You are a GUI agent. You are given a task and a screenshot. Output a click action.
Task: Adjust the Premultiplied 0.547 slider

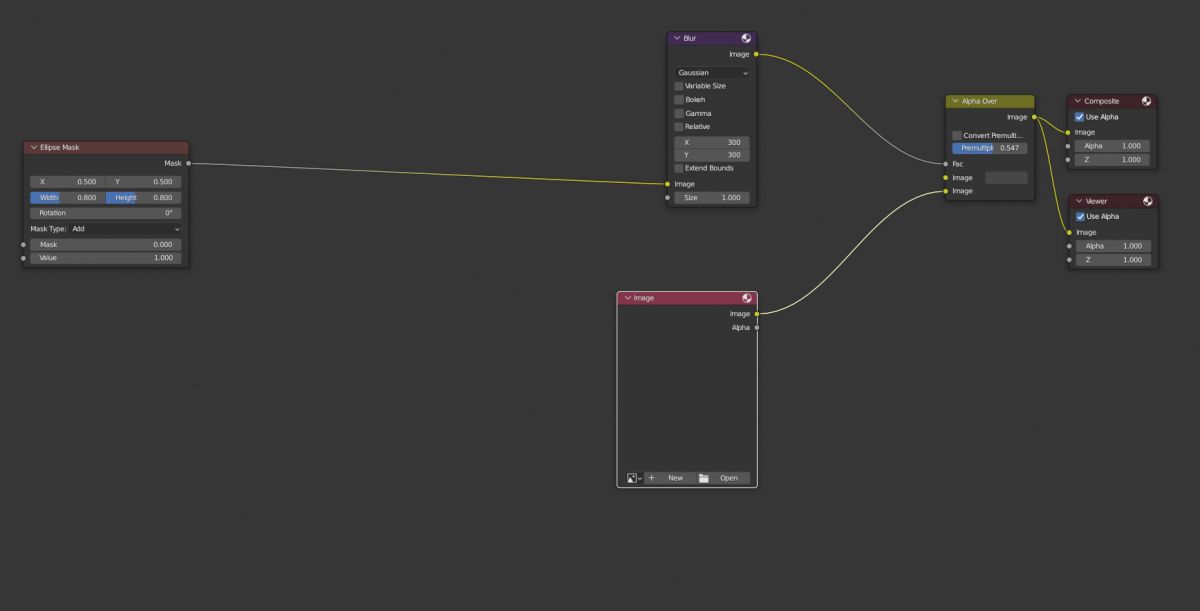[989, 148]
